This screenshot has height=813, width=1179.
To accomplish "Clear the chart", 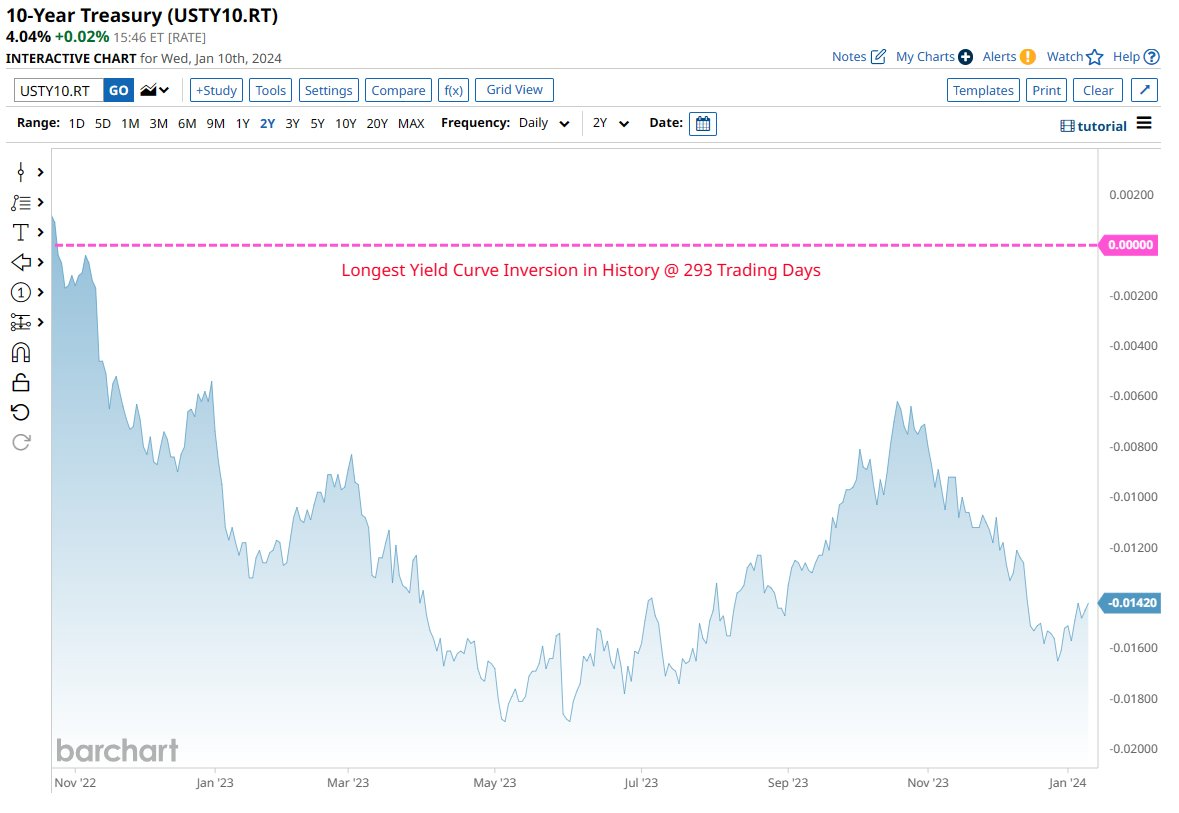I will [x=1098, y=90].
